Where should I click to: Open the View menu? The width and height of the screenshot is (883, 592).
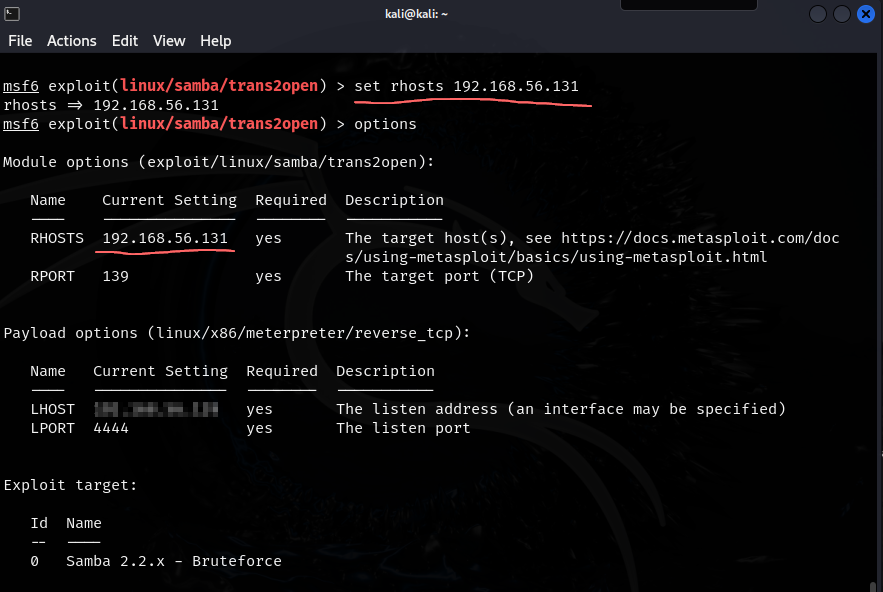[169, 41]
